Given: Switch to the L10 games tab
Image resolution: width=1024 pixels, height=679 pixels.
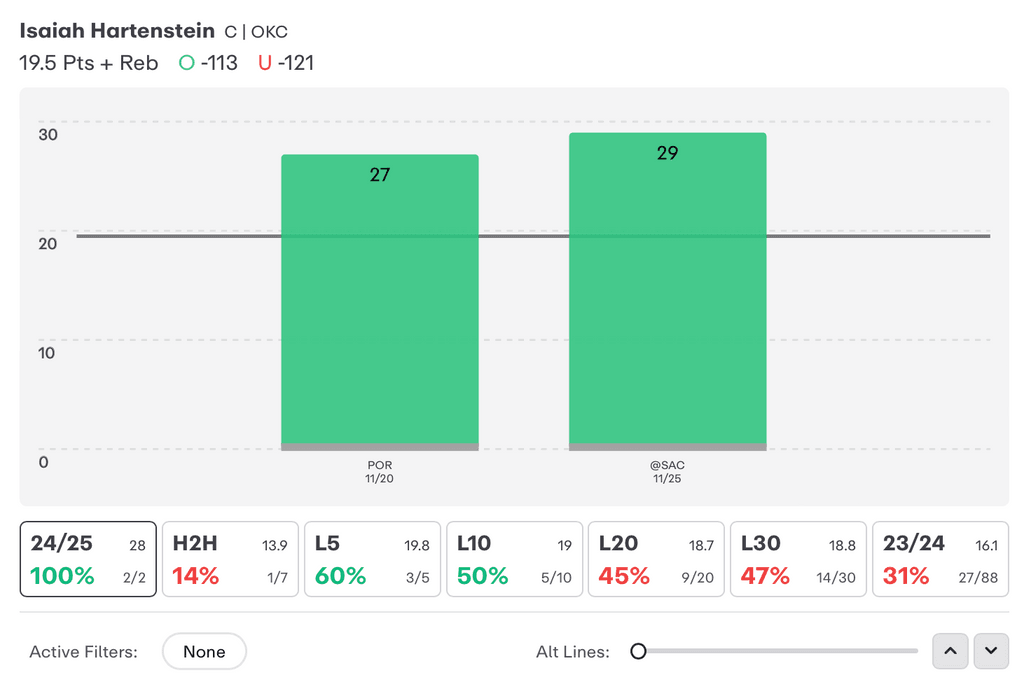Looking at the screenshot, I should pos(515,559).
